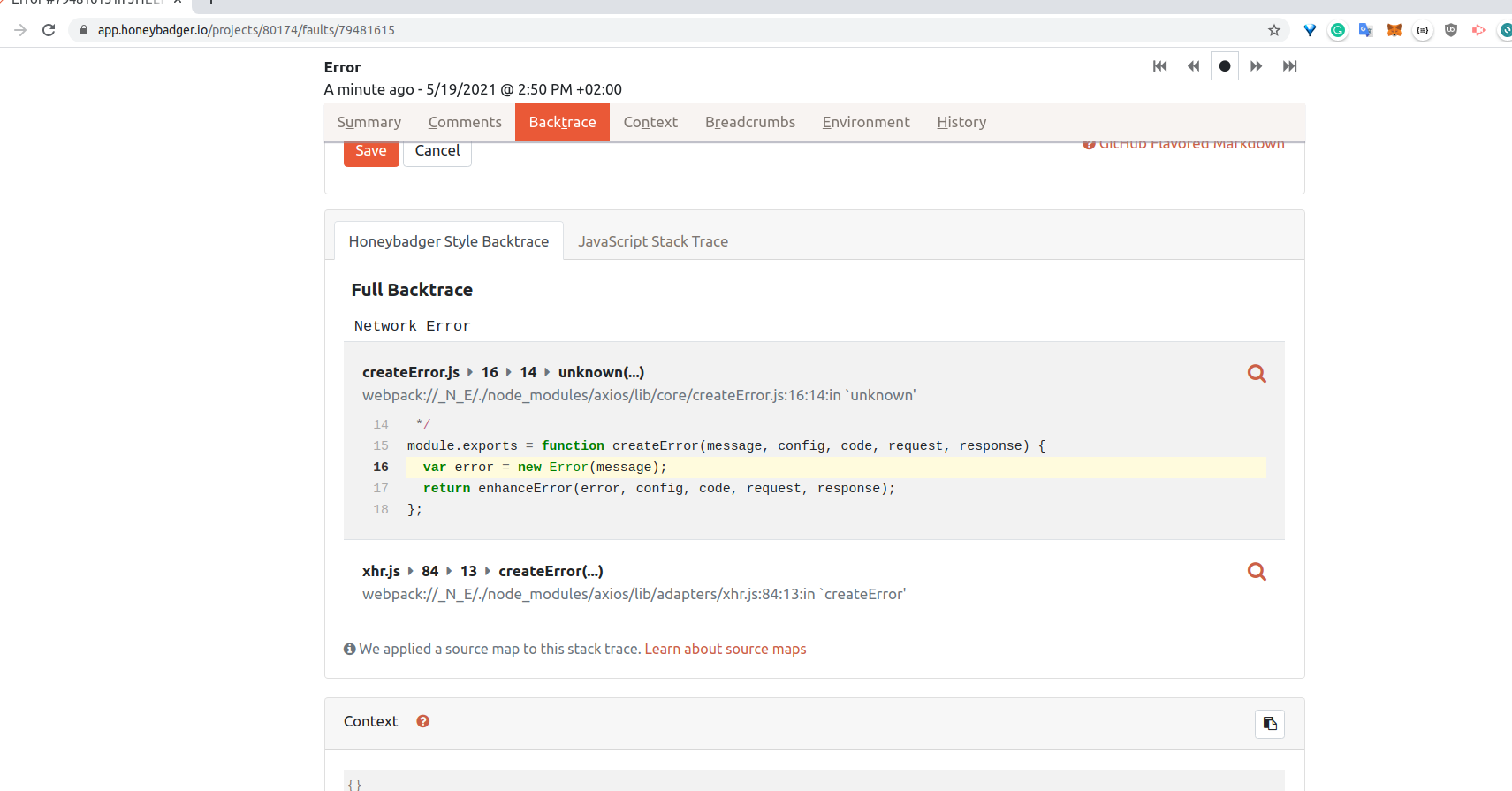This screenshot has width=1512, height=791.
Task: Open the blue V-shaped extension icon
Action: pos(1310,30)
